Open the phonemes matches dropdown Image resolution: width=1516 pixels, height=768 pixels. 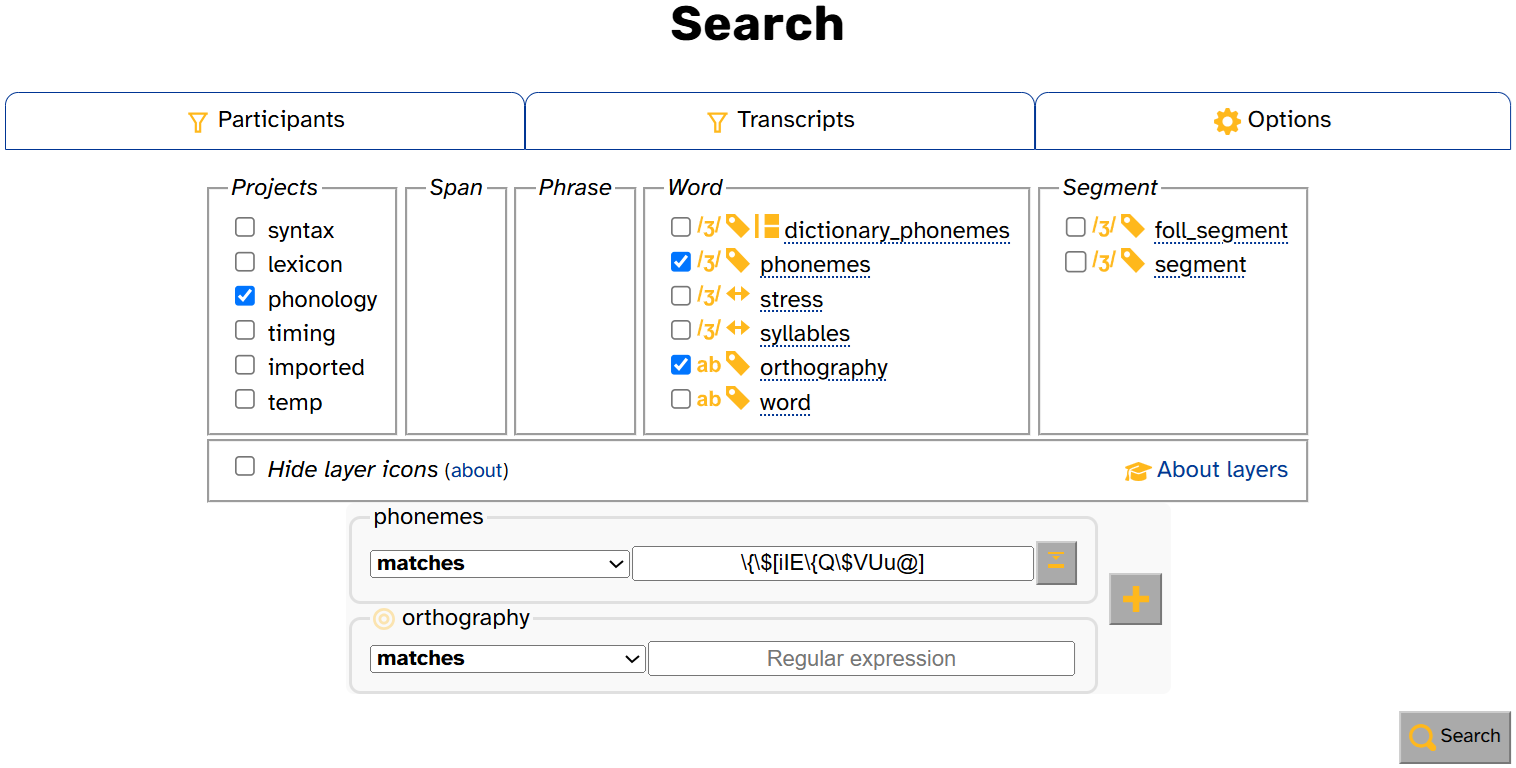coord(500,563)
